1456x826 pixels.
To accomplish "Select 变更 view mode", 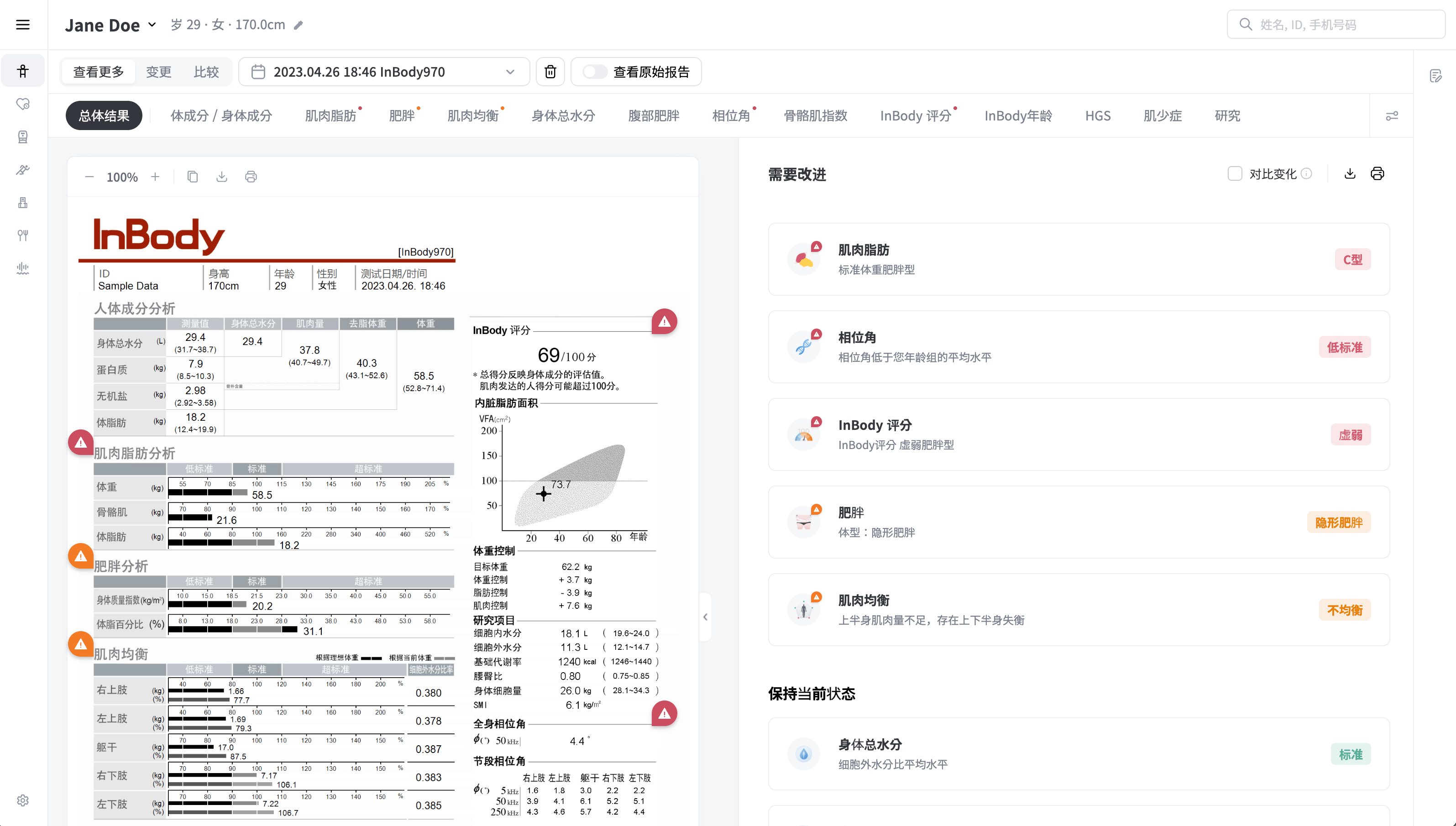I will tap(159, 72).
